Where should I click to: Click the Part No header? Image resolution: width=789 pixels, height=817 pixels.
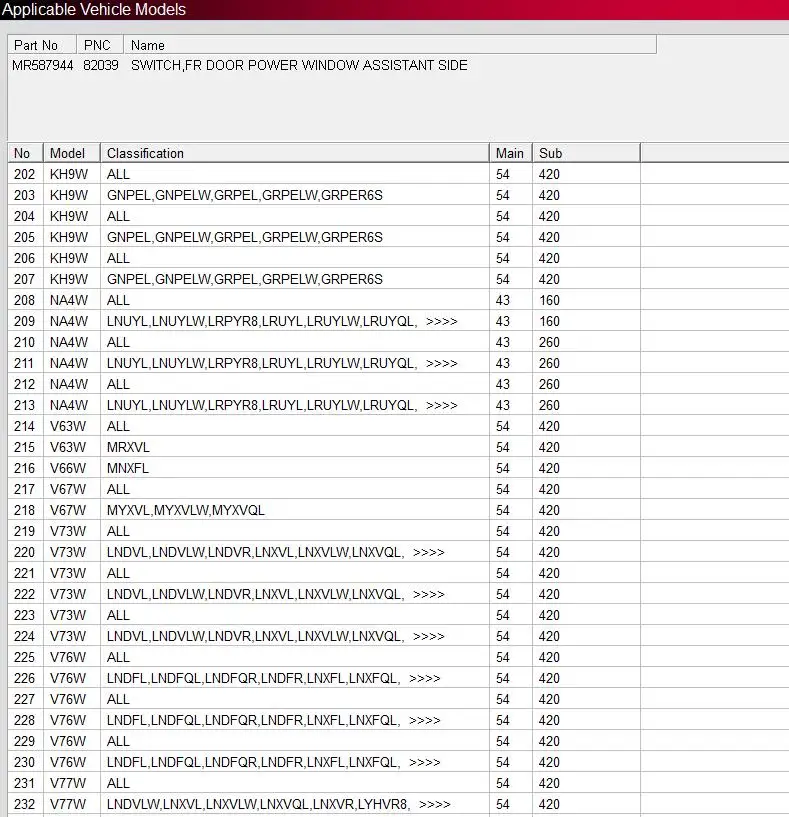[x=42, y=45]
